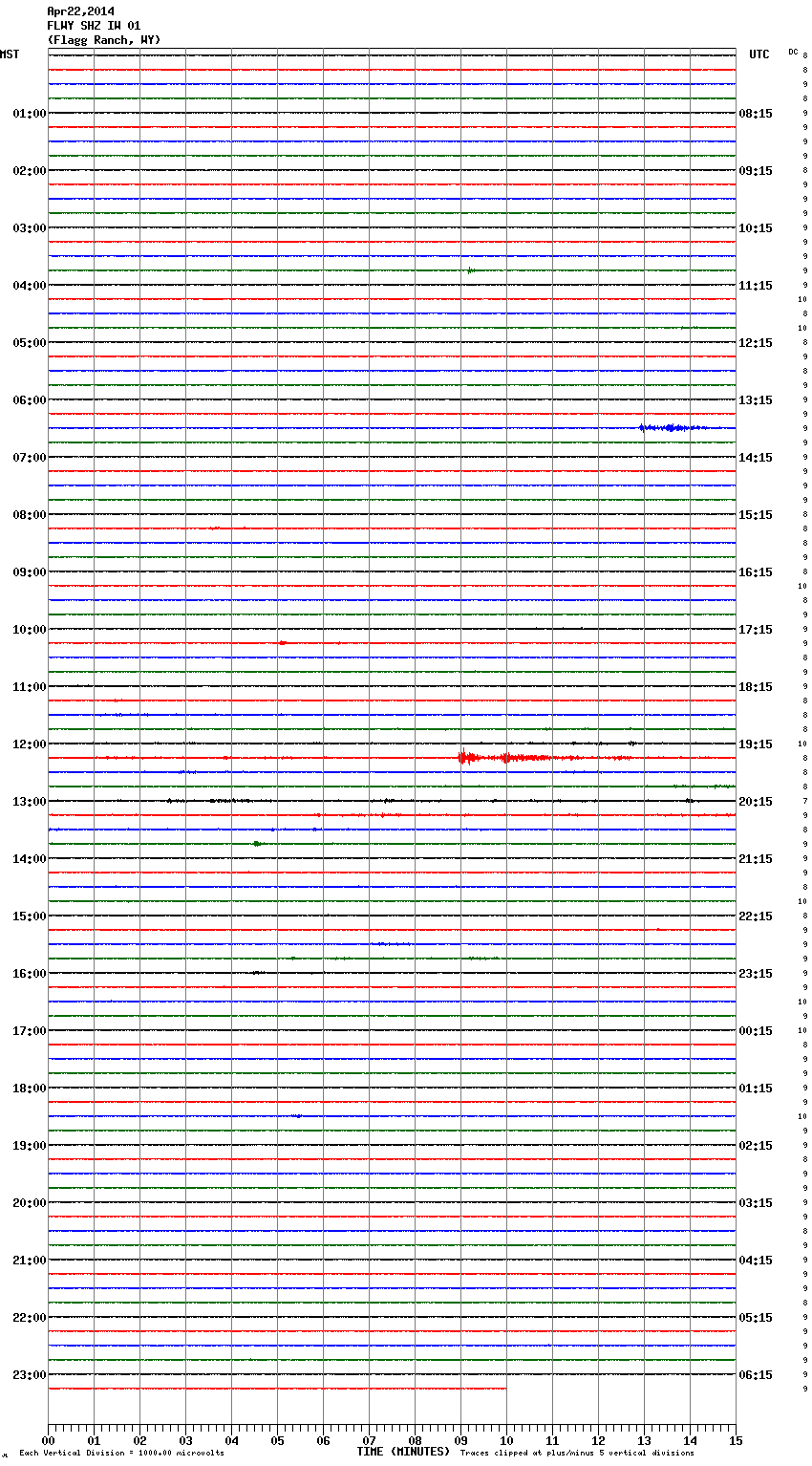Select the 18:00 MST time label

[30, 1089]
